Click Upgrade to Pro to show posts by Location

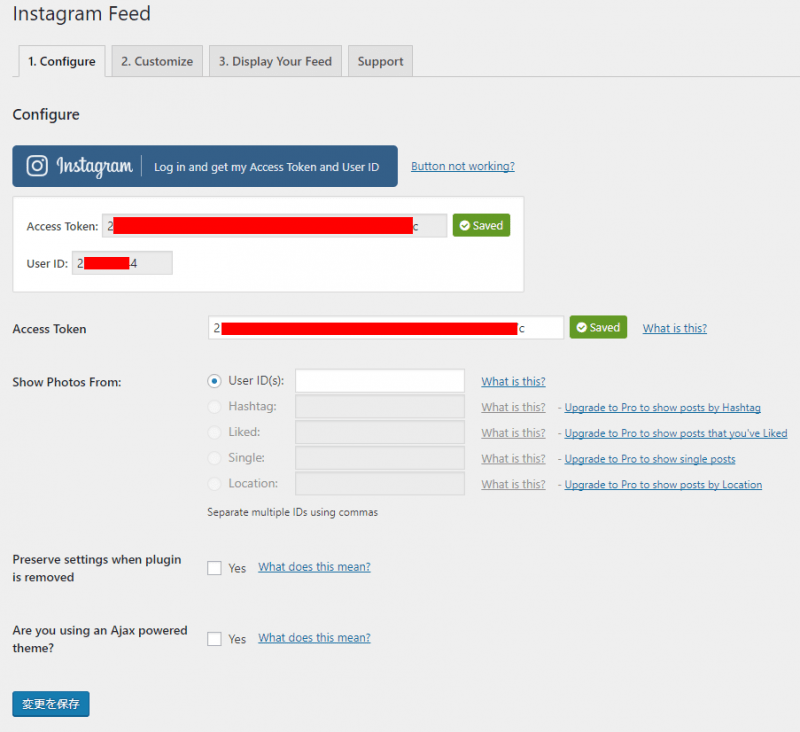663,485
